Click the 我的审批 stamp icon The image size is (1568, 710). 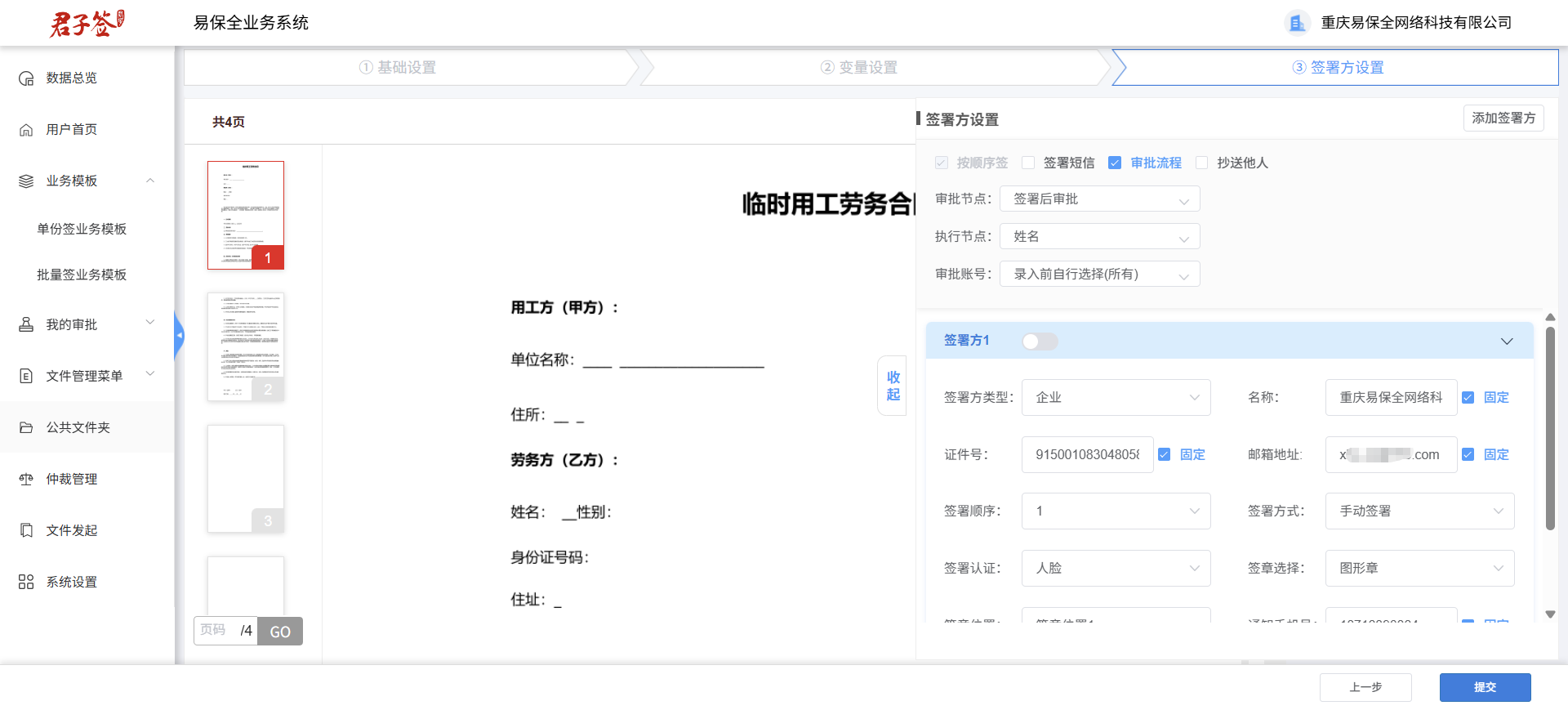tap(26, 324)
